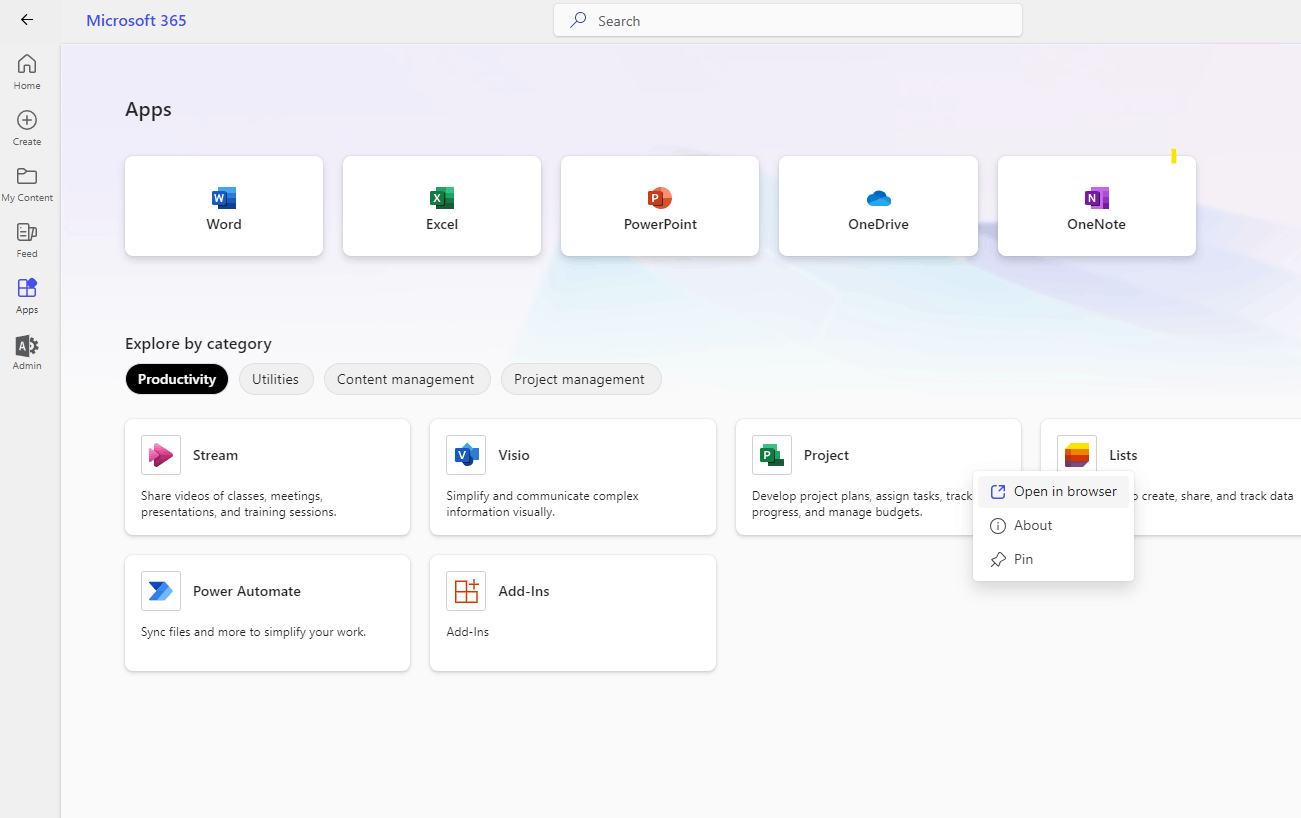Select Apps in the left sidebar
This screenshot has height=818, width=1301.
point(27,296)
